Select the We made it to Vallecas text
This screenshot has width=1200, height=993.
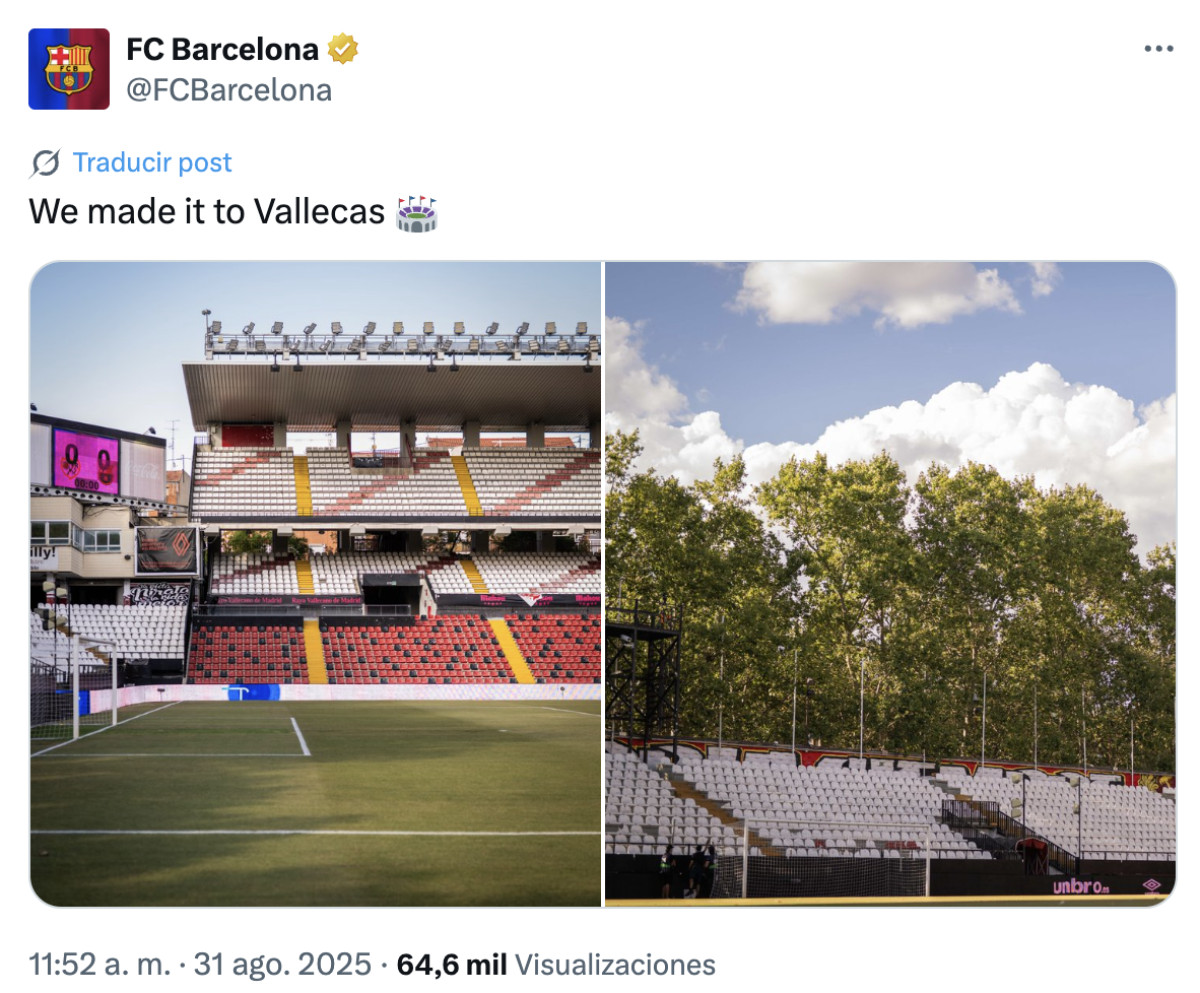tap(207, 212)
